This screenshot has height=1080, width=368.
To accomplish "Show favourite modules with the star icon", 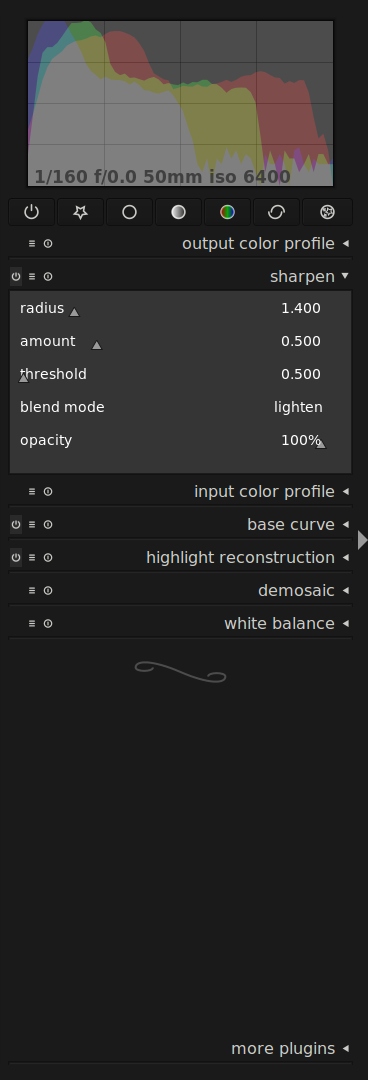I will pos(81,212).
